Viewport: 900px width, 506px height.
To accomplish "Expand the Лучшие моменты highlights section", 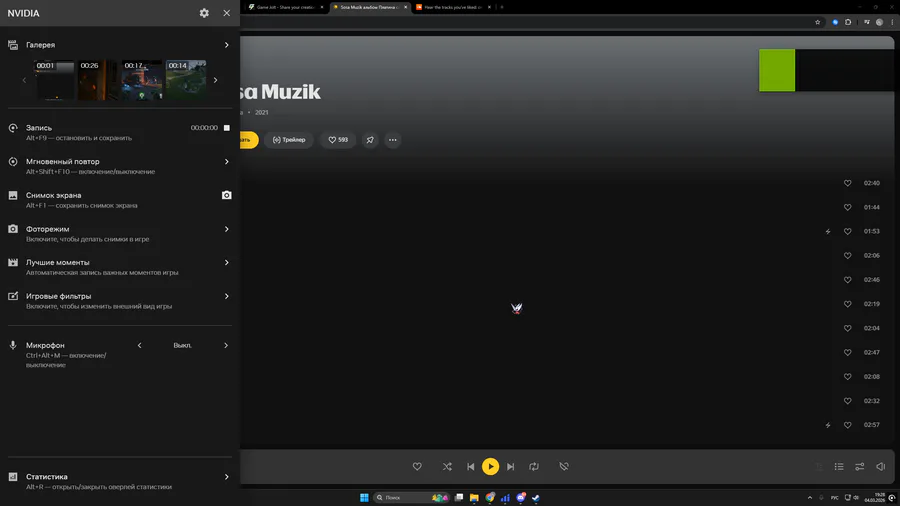I will [x=226, y=262].
